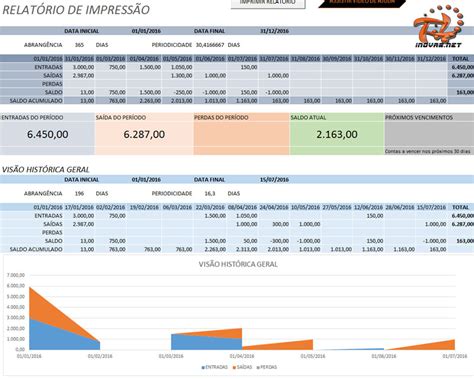Click the 08/04/2016 column header

coord(242,207)
